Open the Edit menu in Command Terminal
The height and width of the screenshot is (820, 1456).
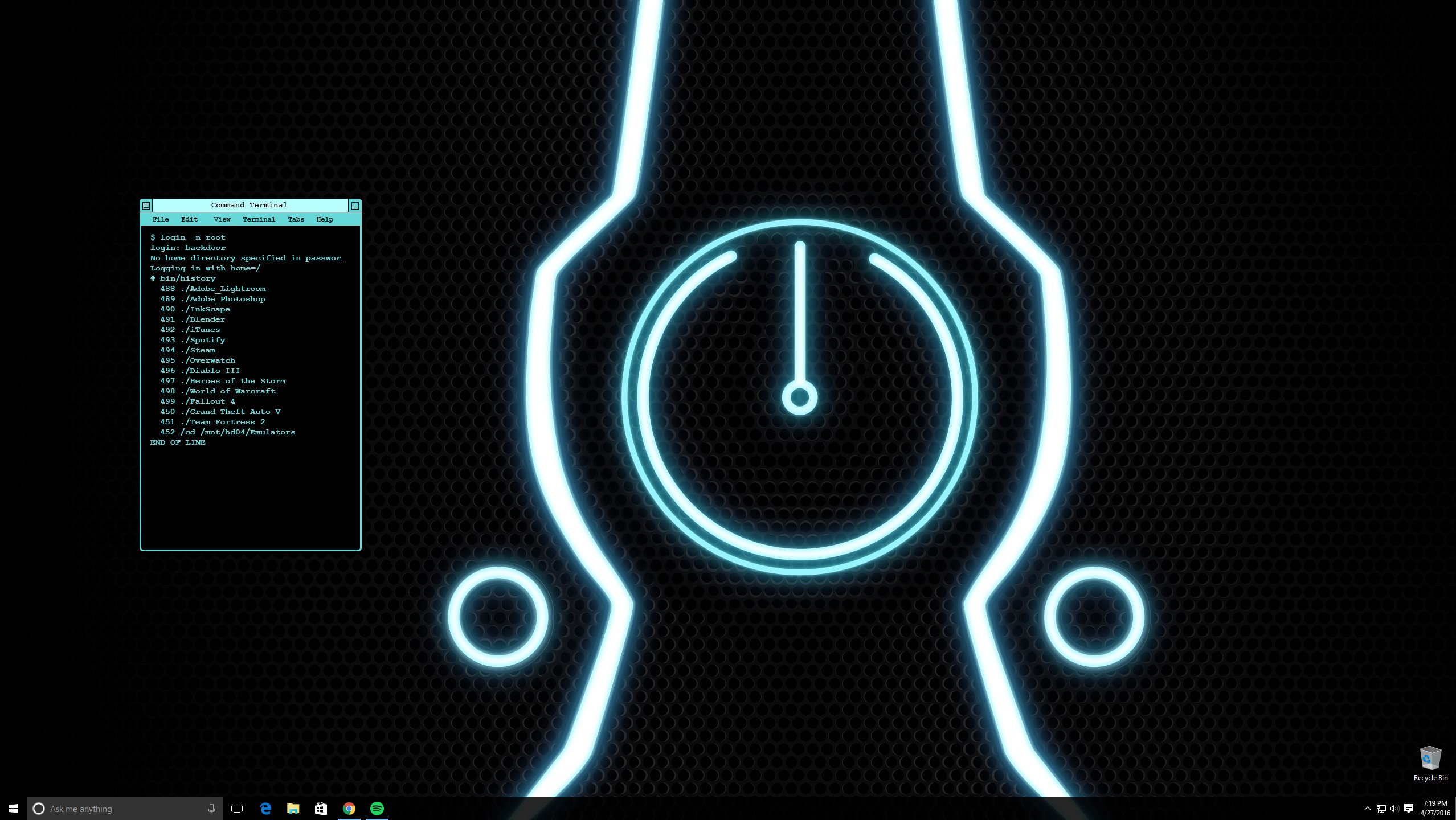pyautogui.click(x=190, y=219)
